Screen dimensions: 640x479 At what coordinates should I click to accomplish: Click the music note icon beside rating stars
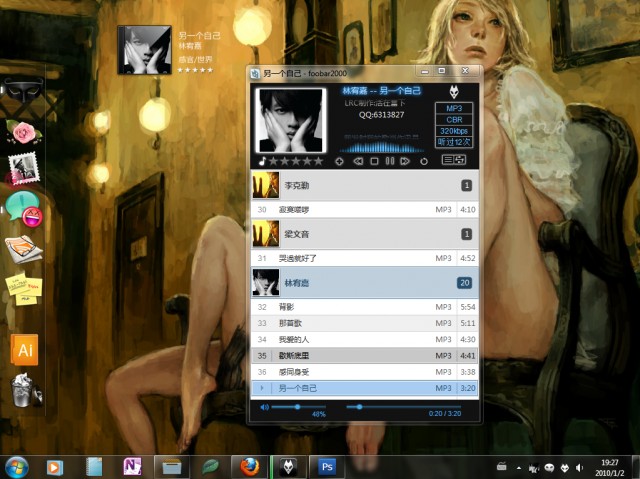(x=262, y=161)
